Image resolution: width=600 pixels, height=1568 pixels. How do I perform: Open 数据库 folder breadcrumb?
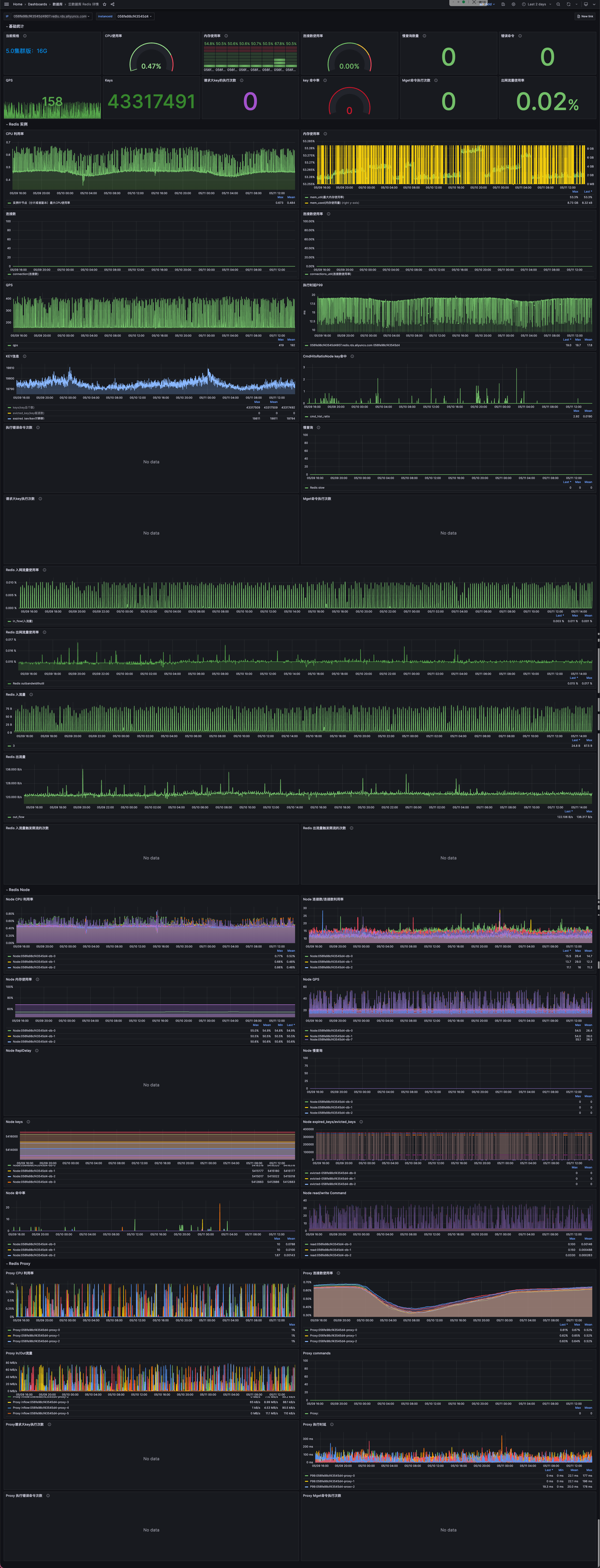pyautogui.click(x=57, y=4)
